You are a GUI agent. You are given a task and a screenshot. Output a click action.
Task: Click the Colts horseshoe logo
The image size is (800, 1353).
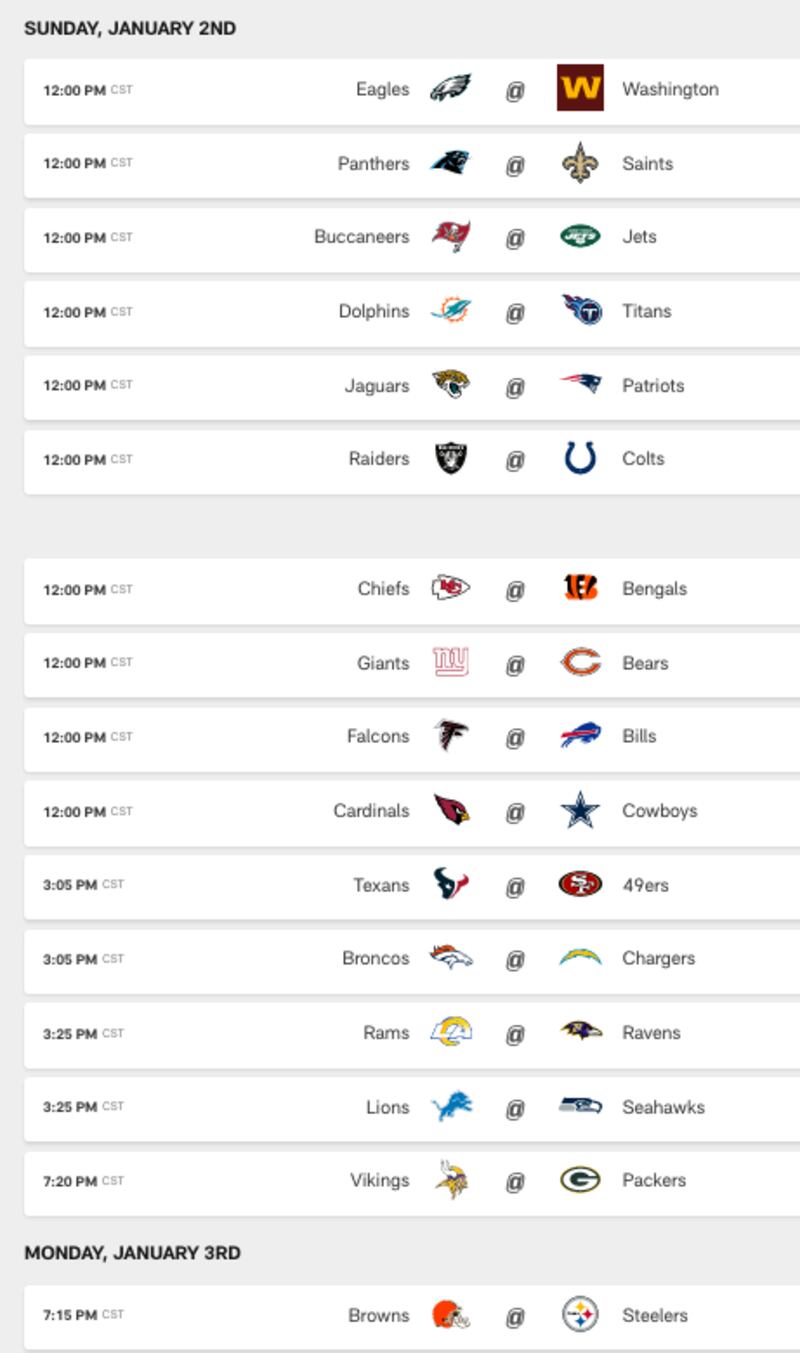click(580, 459)
